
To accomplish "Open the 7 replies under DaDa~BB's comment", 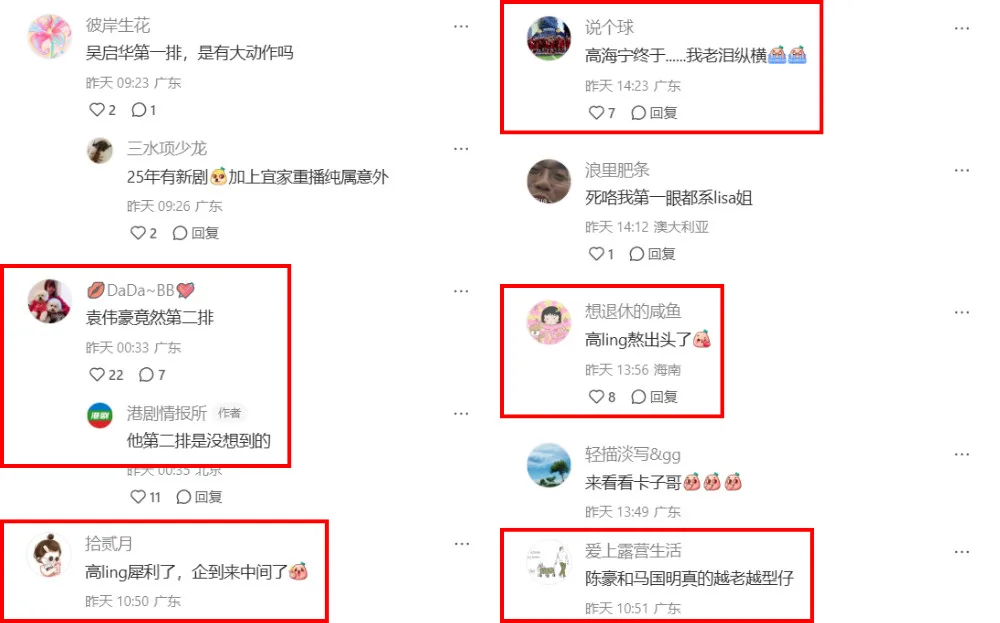I will pos(152,374).
